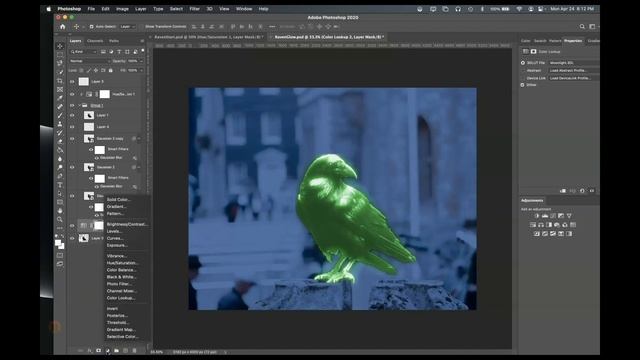Open the Layer menu in menu bar
The width and height of the screenshot is (640, 360).
tap(140, 9)
